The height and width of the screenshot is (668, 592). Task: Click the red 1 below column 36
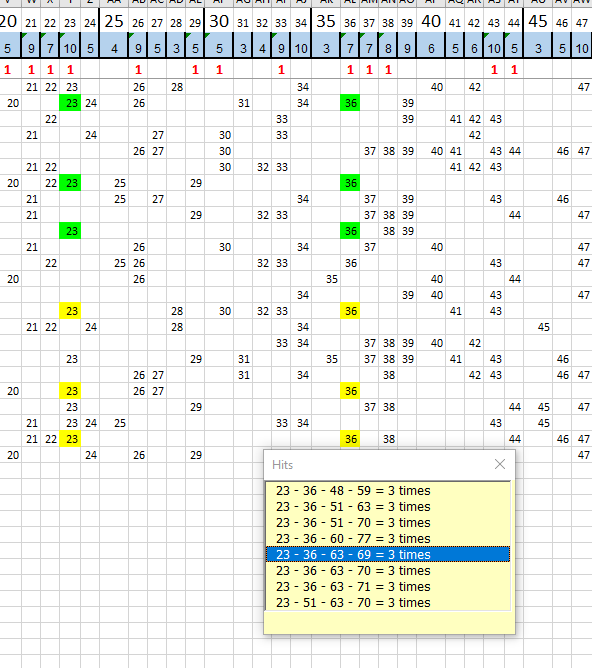[350, 69]
